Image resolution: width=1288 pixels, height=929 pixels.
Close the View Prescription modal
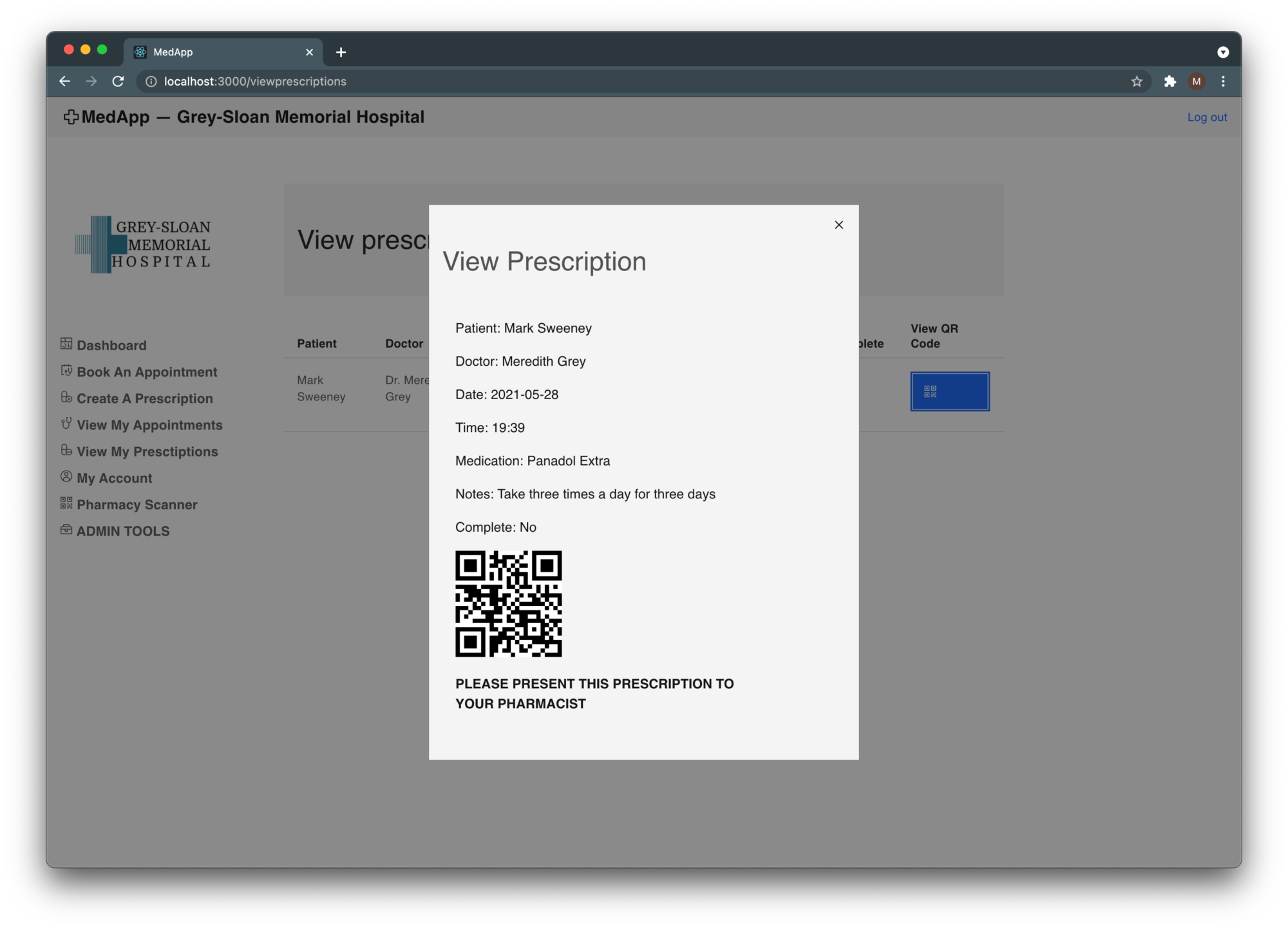(x=838, y=225)
